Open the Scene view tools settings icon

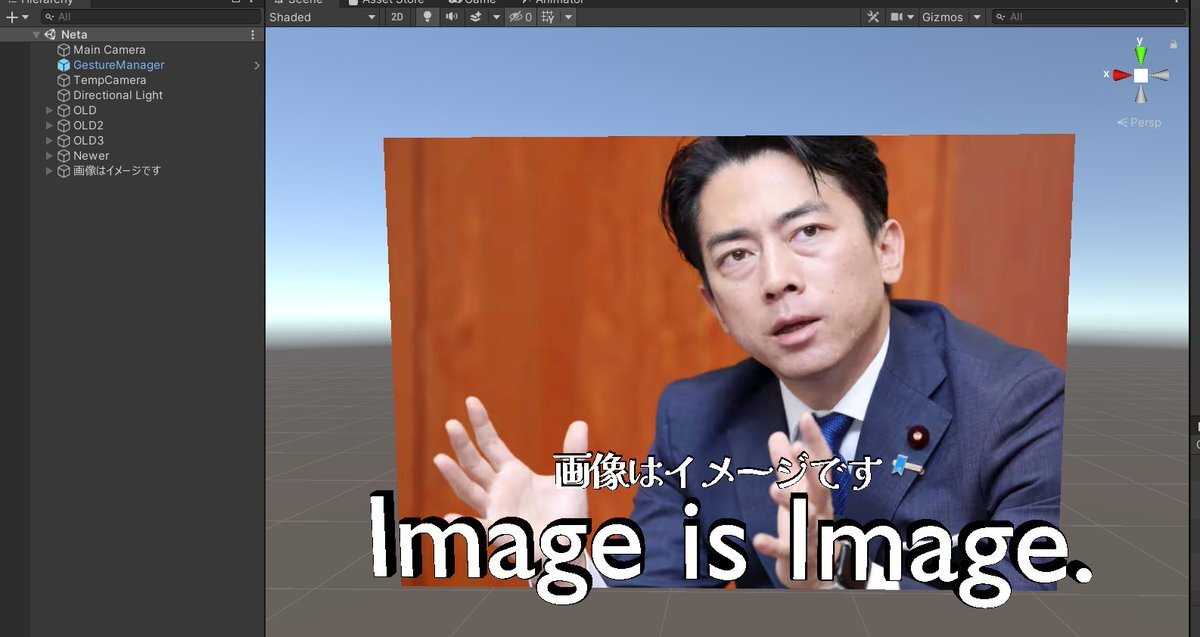[873, 17]
